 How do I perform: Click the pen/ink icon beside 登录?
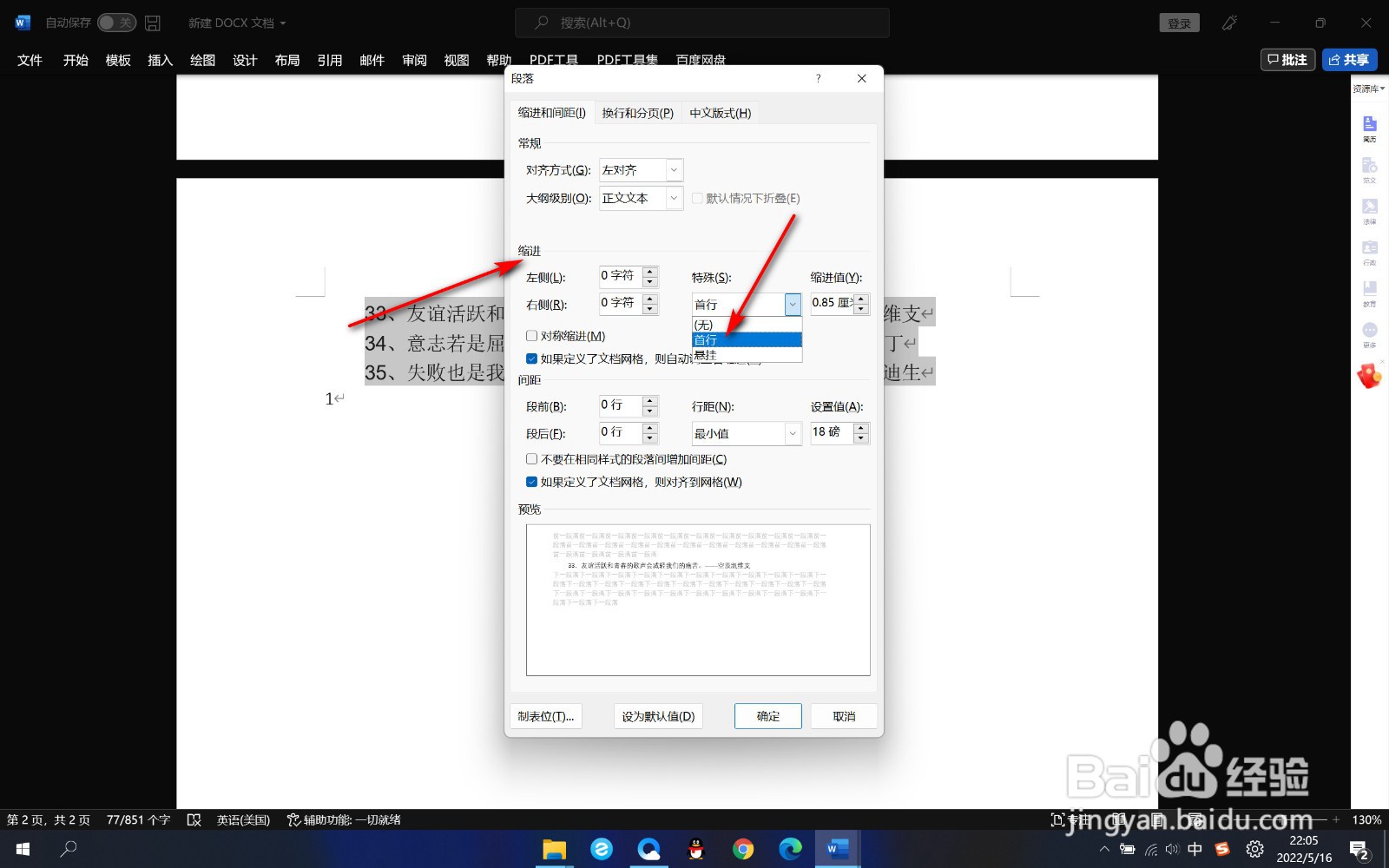tap(1229, 23)
